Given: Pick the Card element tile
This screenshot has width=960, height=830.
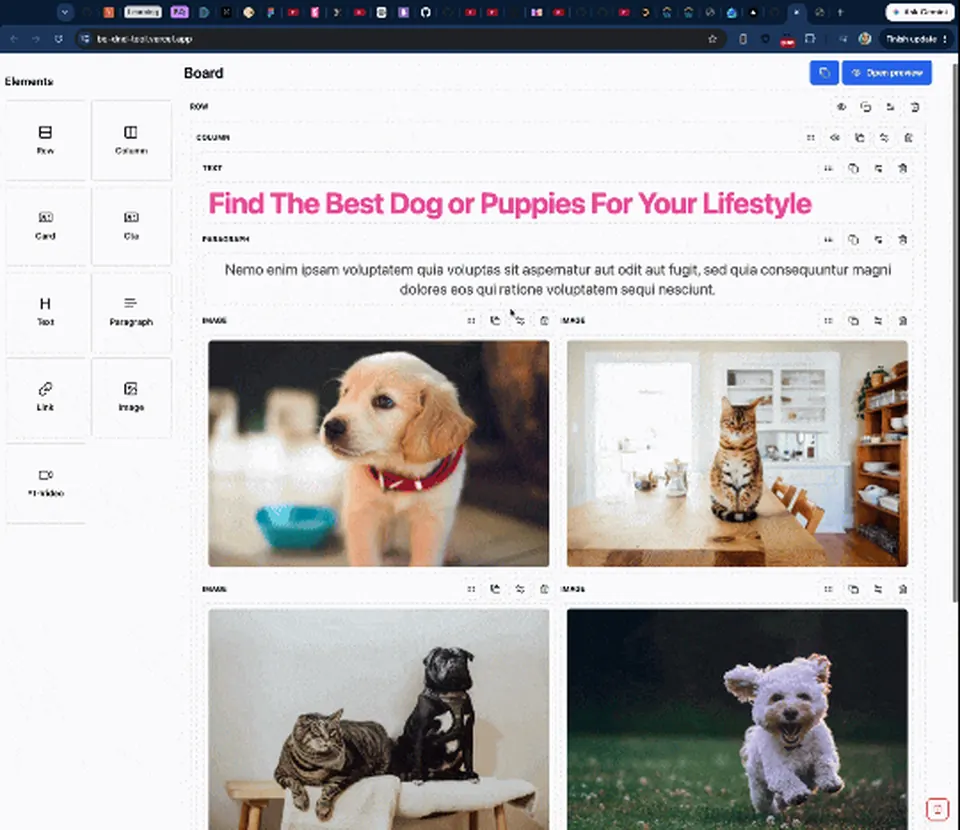Looking at the screenshot, I should (46, 226).
